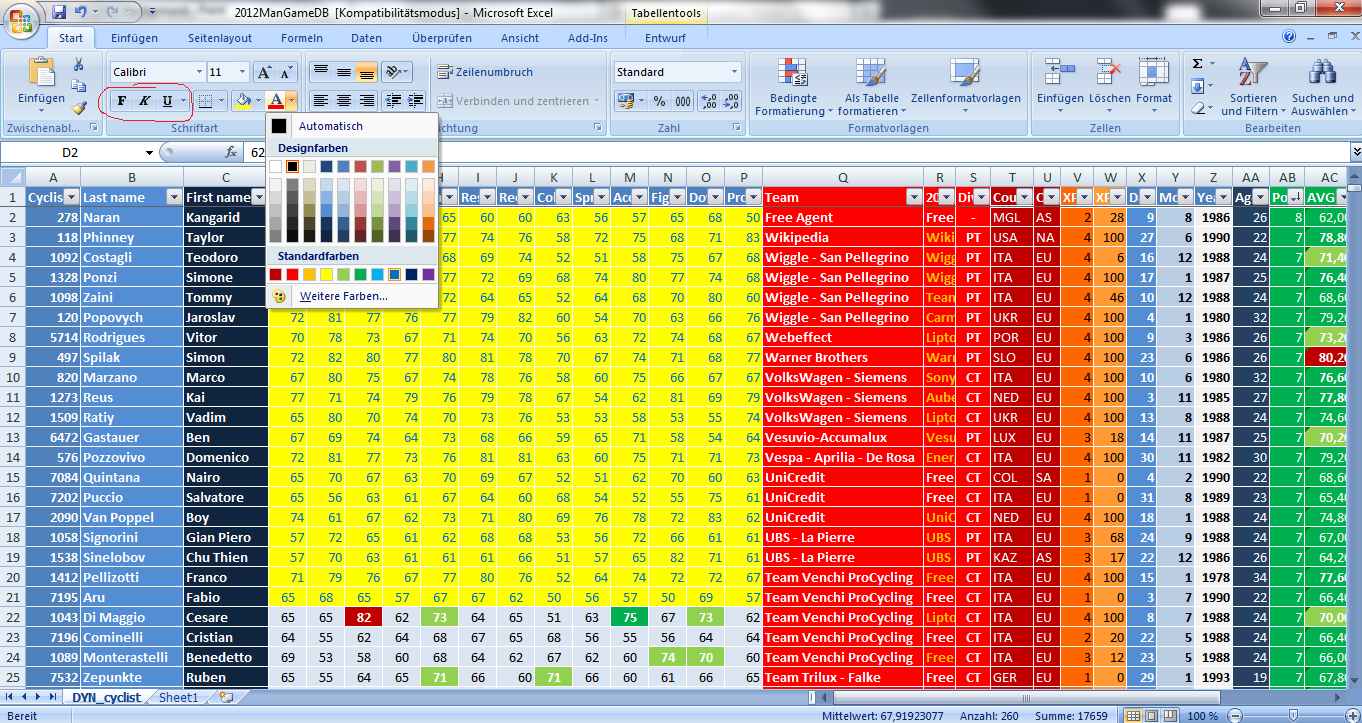Open the Entwurf table tools tab
The image size is (1362, 723).
point(665,38)
